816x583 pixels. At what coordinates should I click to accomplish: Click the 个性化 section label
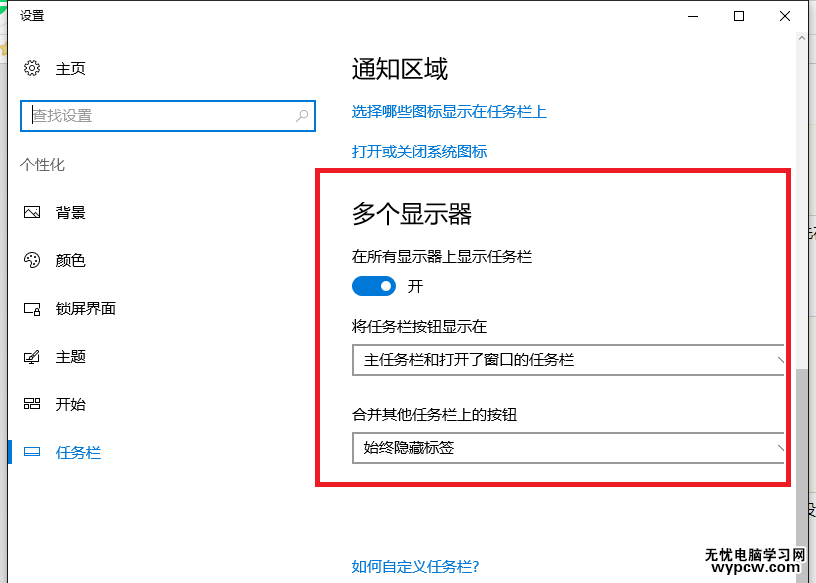click(42, 165)
